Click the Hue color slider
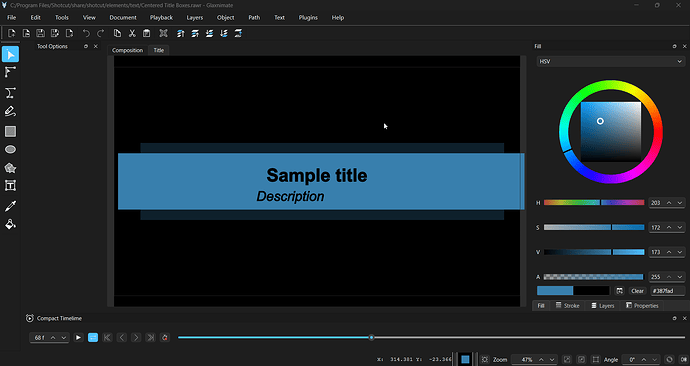Viewport: 690px width, 366px height. tap(594, 202)
